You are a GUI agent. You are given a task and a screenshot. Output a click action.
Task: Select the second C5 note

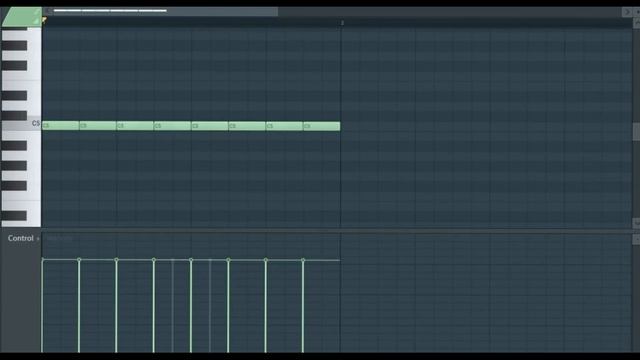[x=98, y=126]
